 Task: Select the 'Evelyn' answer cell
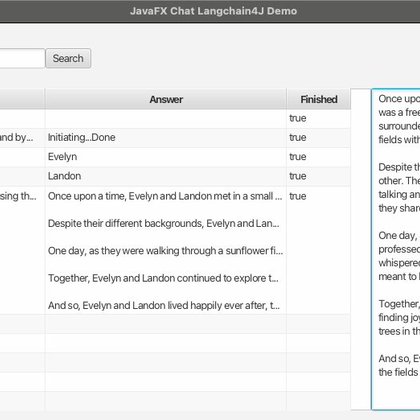pos(166,157)
